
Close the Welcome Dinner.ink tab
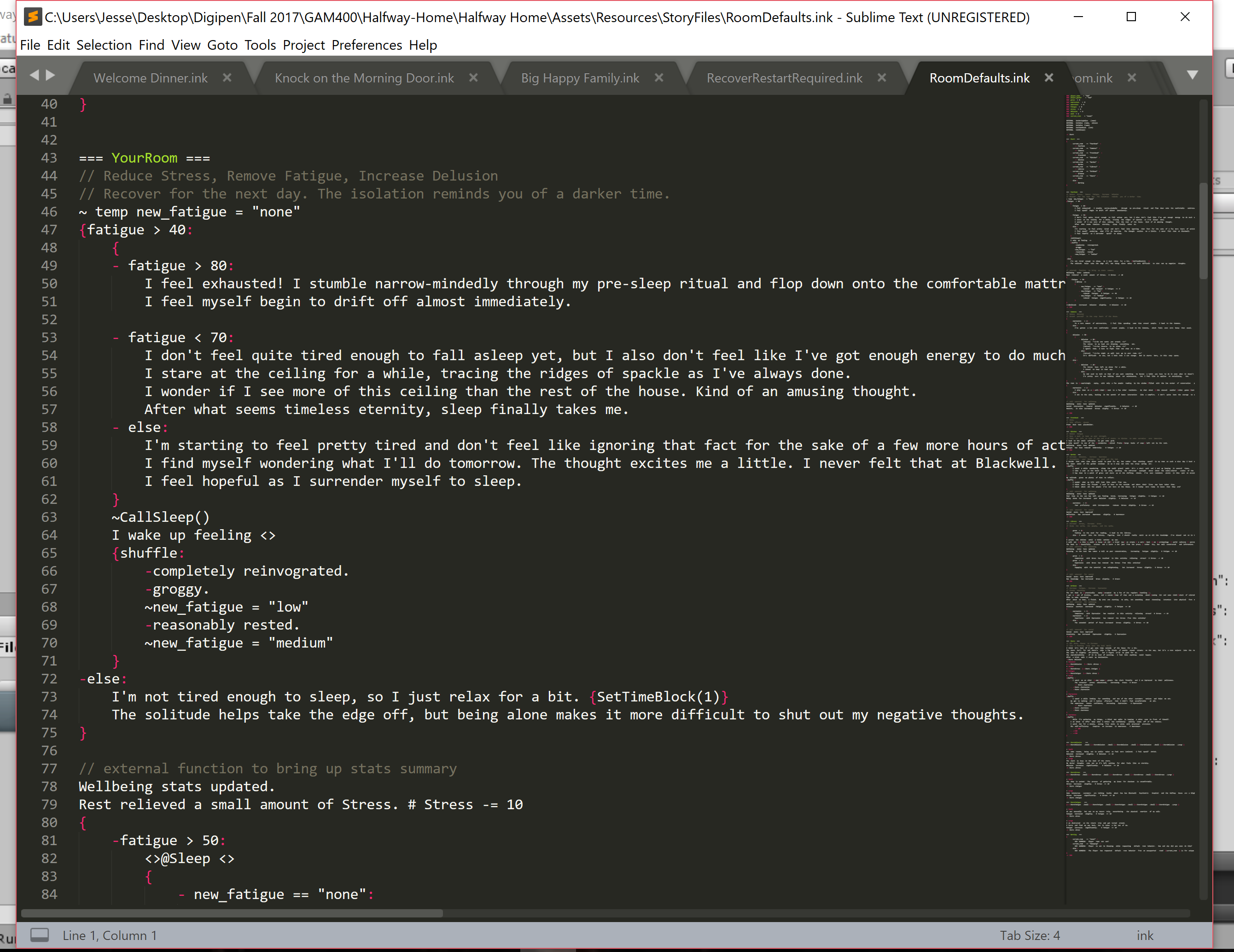(227, 77)
